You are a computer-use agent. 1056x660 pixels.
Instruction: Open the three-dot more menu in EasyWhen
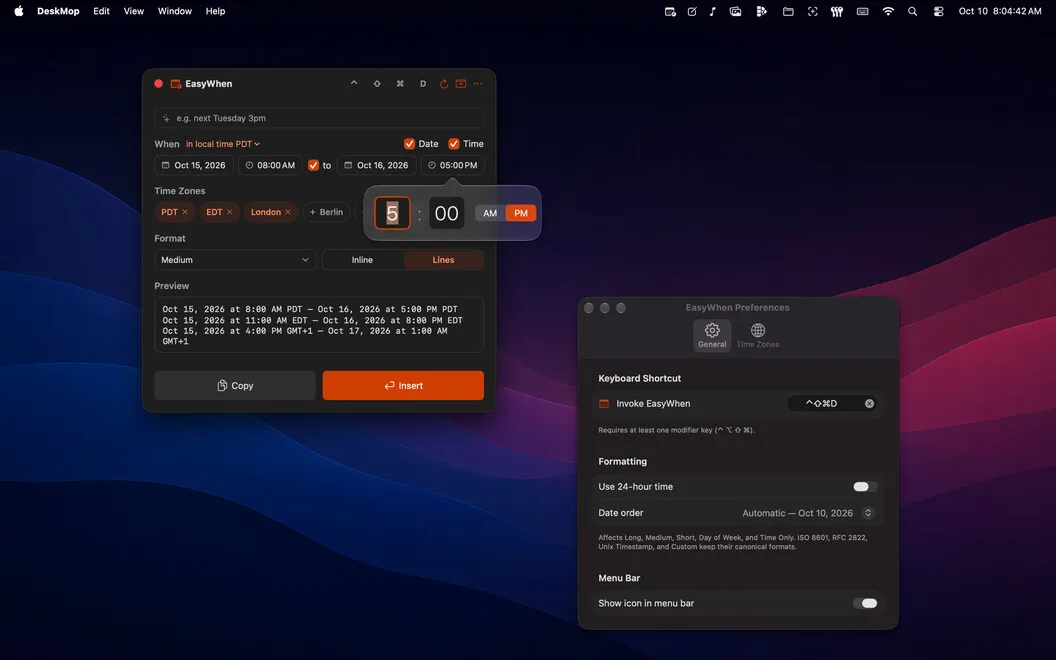(477, 84)
